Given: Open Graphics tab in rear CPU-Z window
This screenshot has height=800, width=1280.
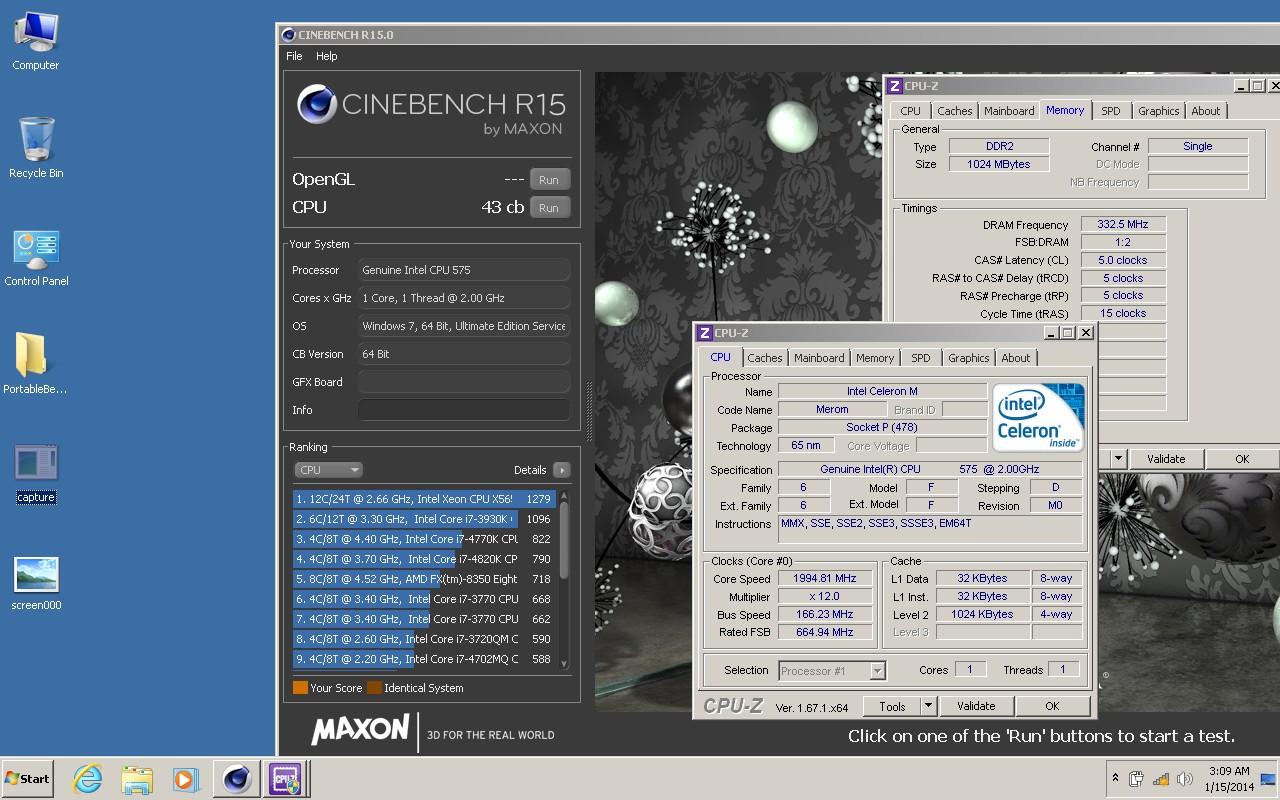Looking at the screenshot, I should (x=1159, y=111).
